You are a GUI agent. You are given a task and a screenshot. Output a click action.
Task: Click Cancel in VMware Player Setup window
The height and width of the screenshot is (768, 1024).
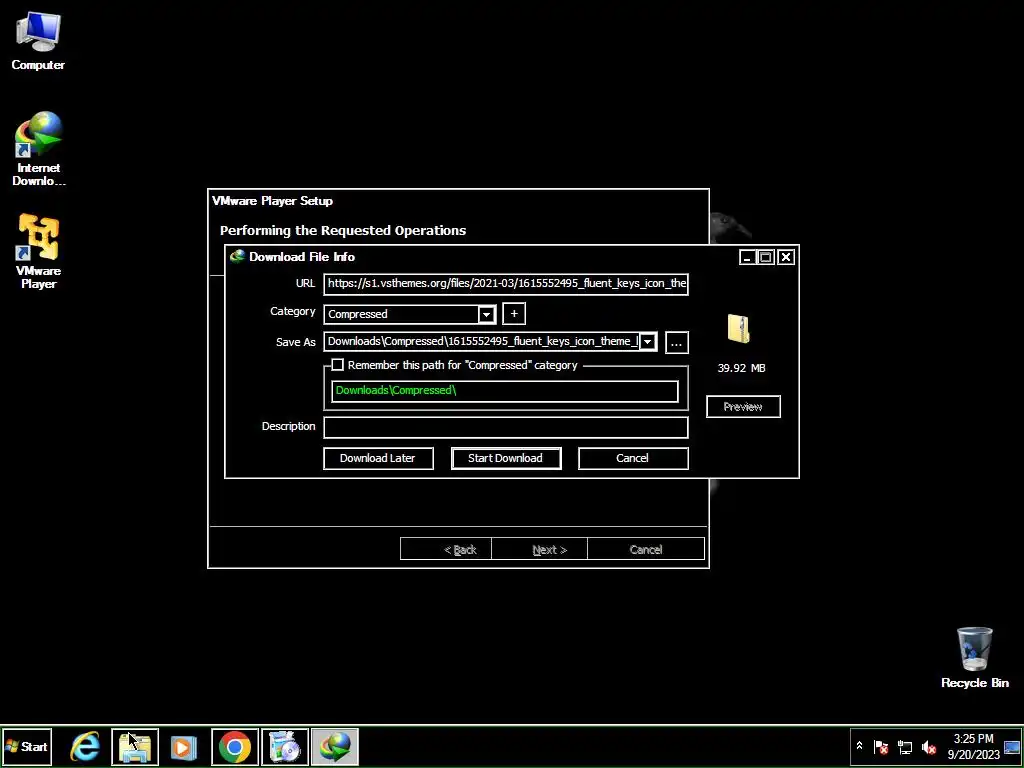point(646,549)
